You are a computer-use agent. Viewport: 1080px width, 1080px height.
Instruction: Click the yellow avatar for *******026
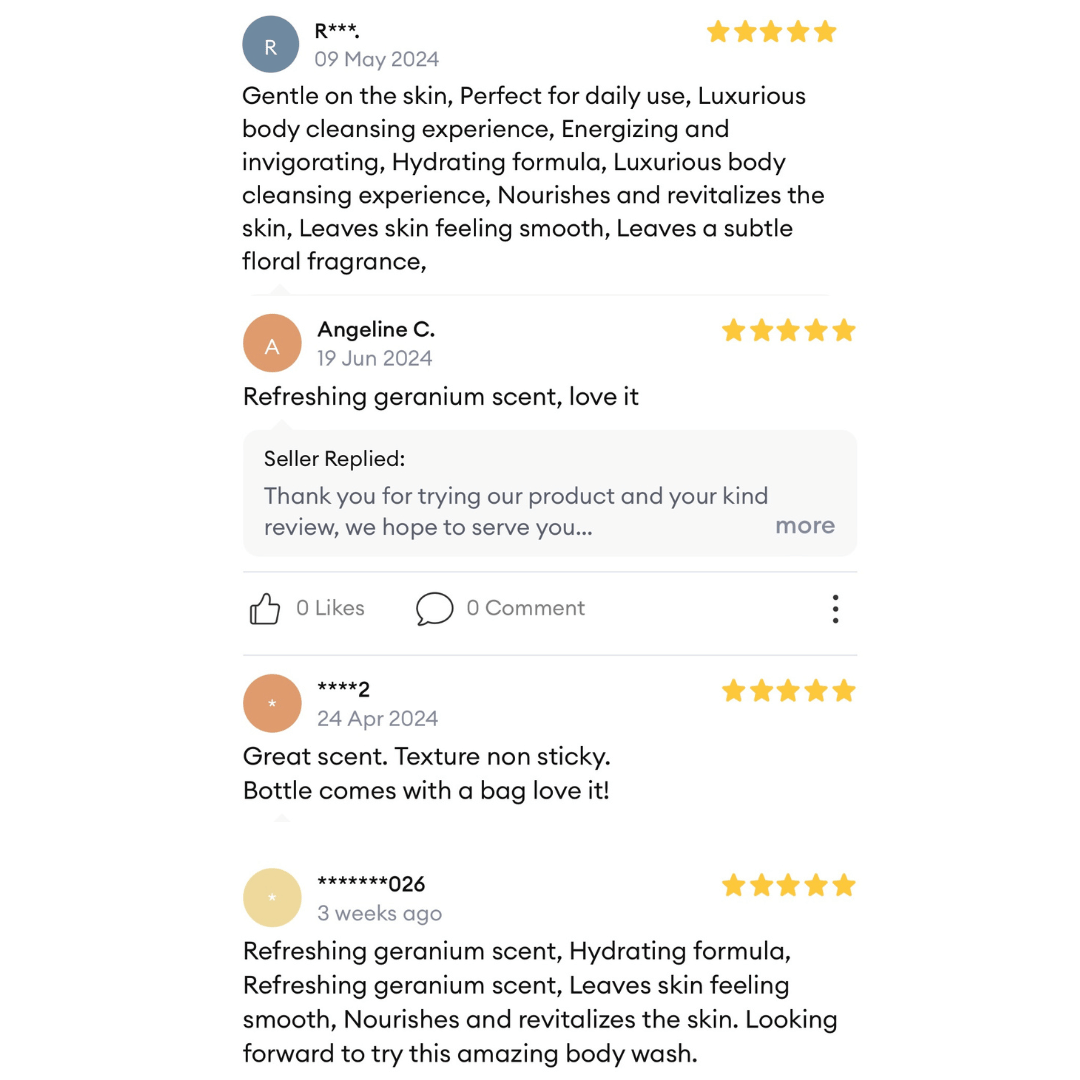pos(272,898)
